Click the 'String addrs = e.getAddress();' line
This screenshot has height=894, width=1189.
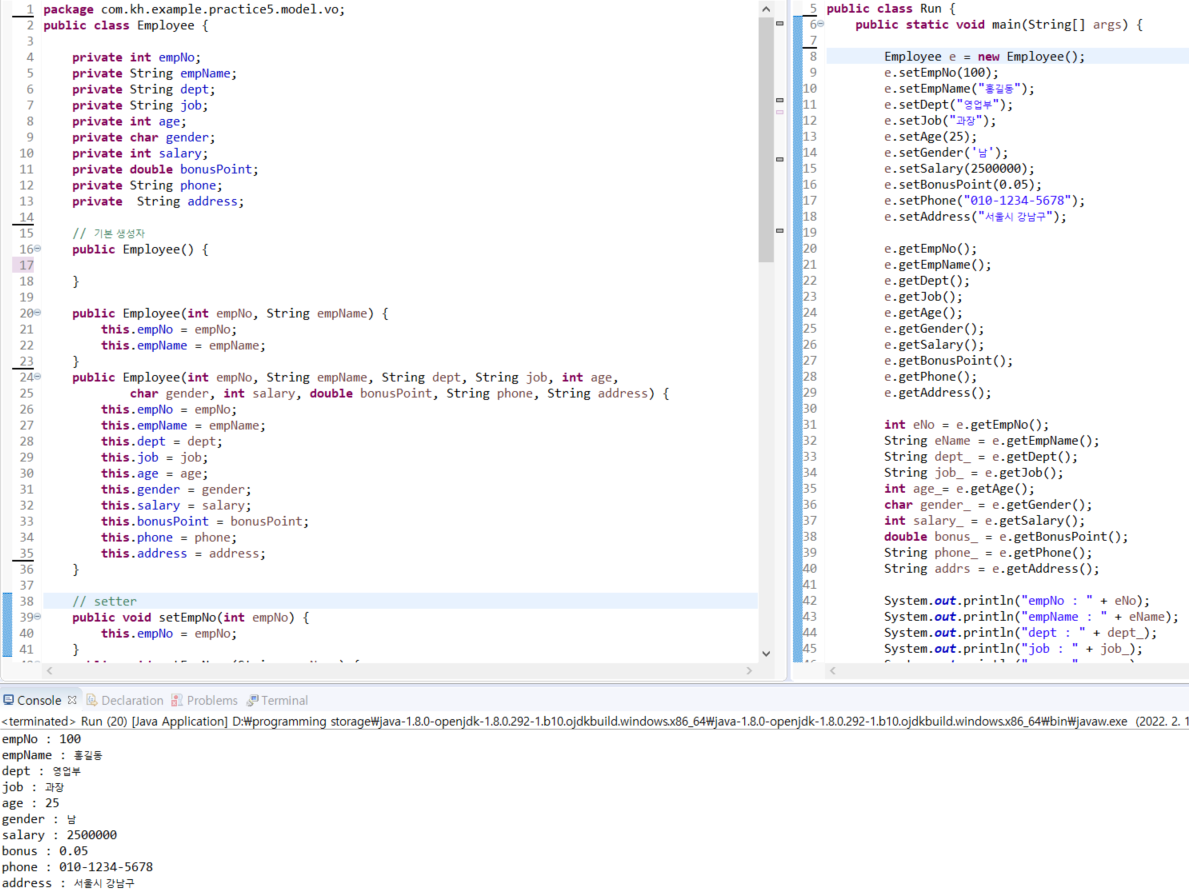coord(992,569)
